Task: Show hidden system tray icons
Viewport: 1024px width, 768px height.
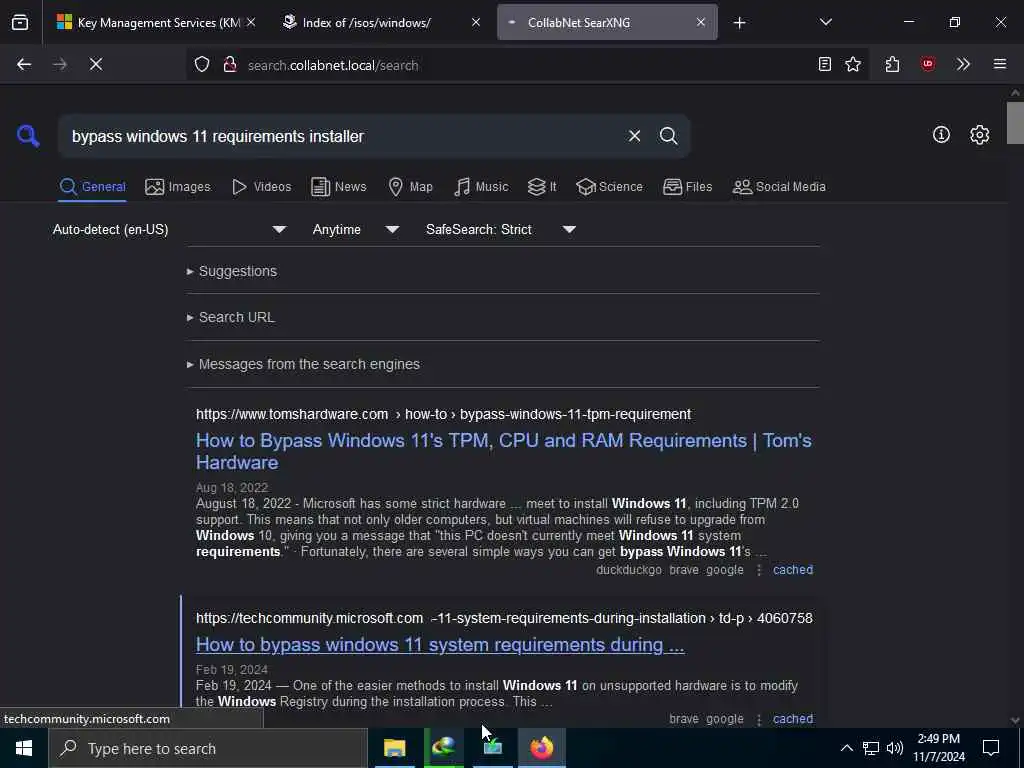Action: pyautogui.click(x=846, y=748)
